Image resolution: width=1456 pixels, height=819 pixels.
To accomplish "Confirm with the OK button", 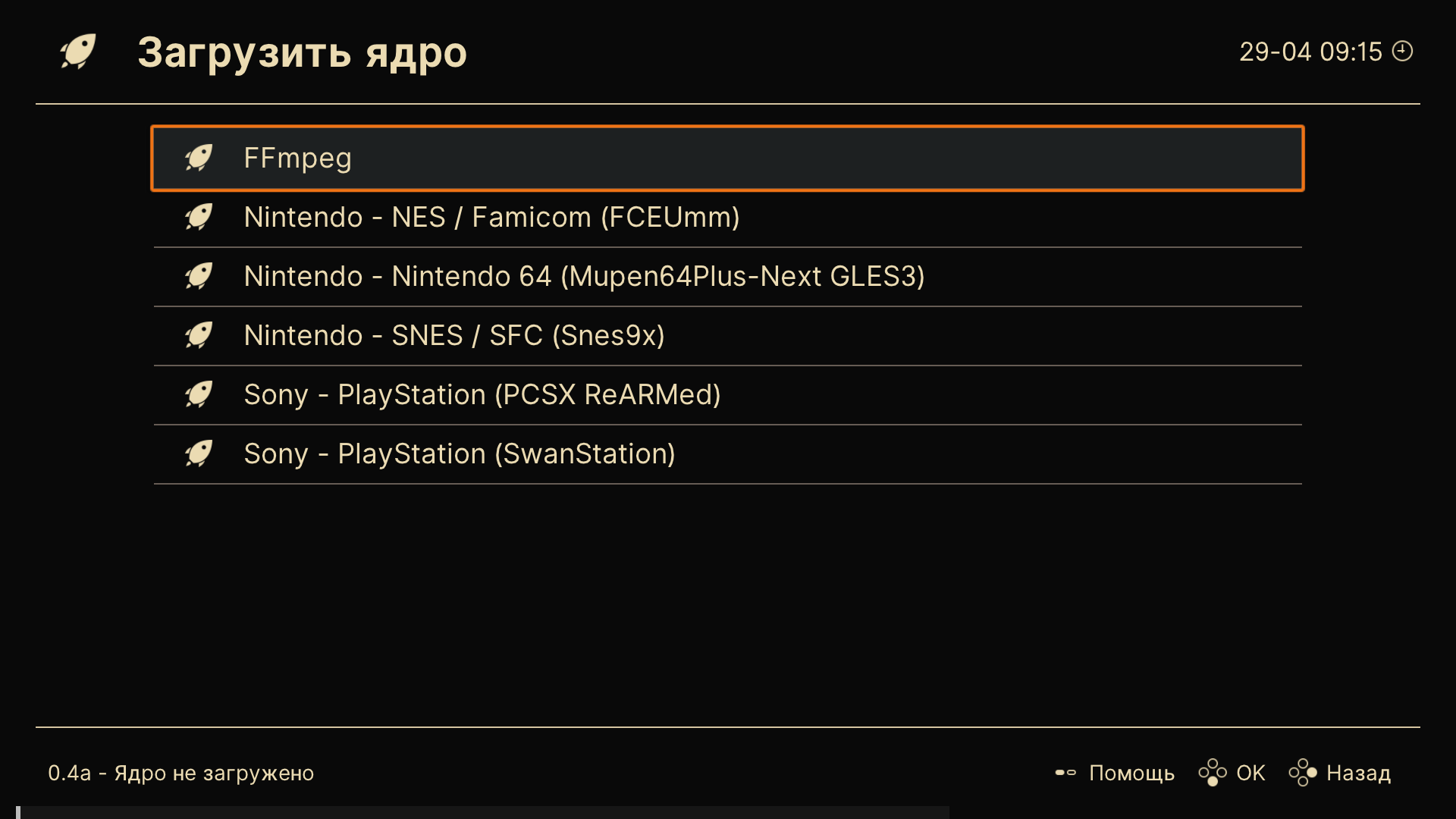I will pos(1232,773).
